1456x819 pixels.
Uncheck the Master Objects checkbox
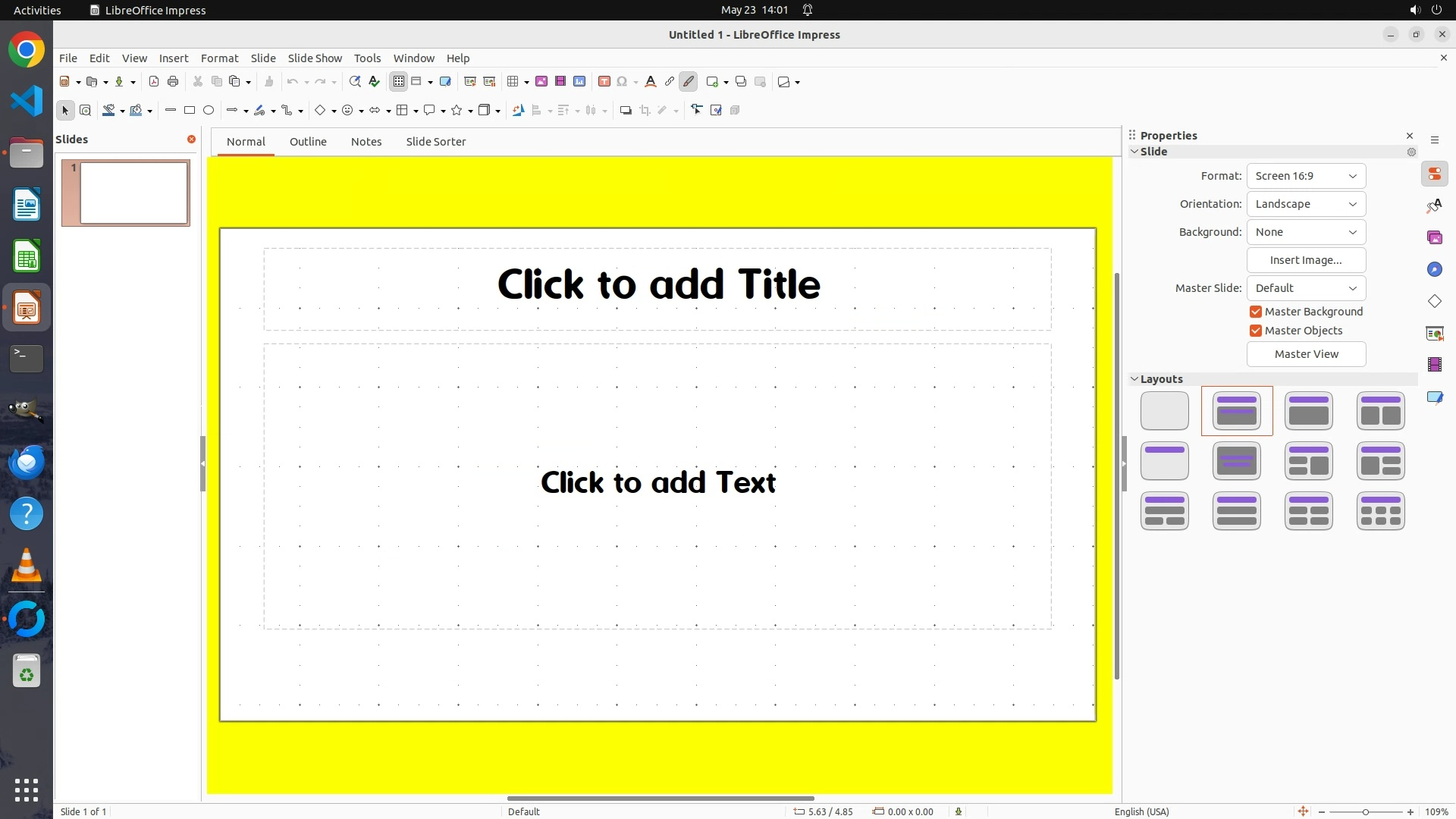1256,331
